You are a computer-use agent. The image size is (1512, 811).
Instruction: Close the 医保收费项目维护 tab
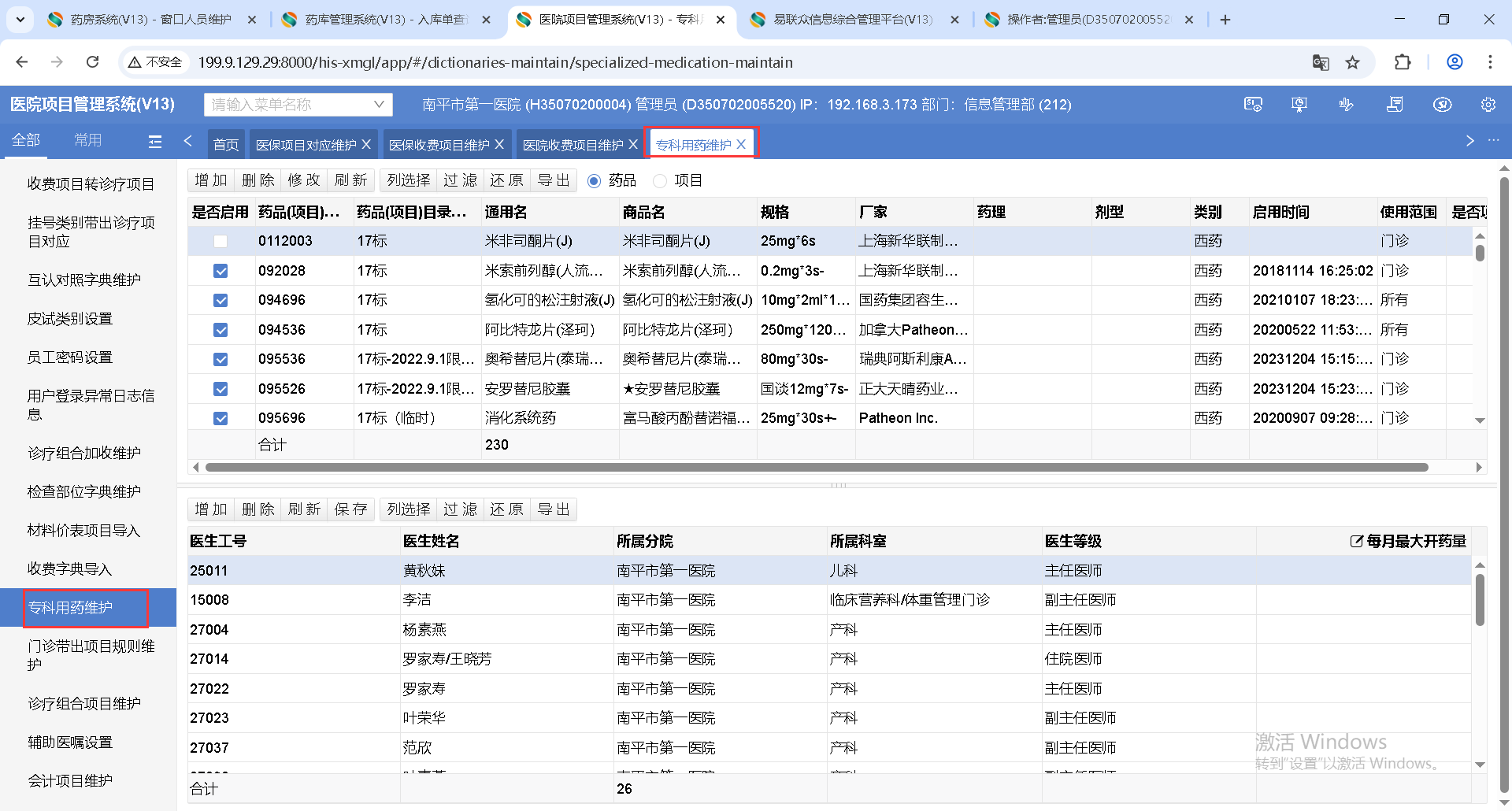499,145
